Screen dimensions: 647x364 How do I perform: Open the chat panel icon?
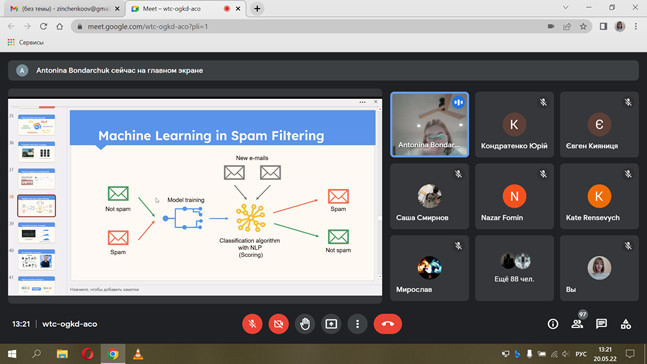tap(601, 324)
